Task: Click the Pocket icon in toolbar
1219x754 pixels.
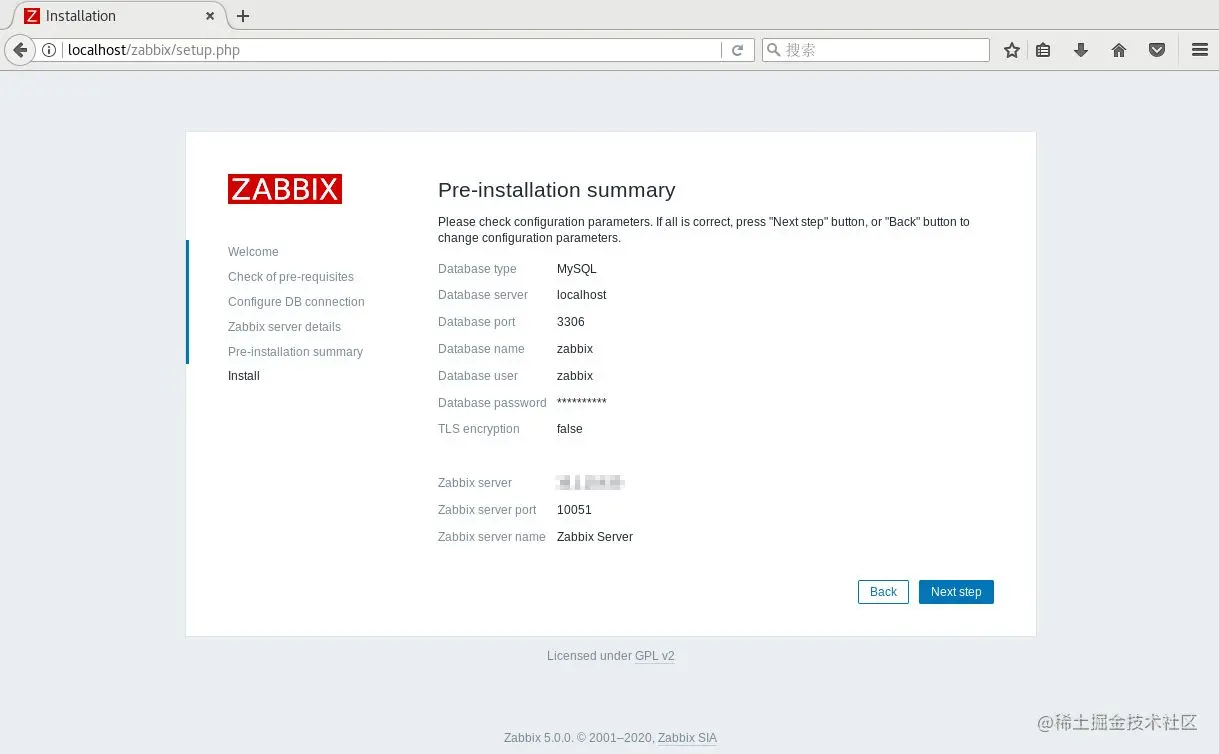Action: tap(1157, 50)
